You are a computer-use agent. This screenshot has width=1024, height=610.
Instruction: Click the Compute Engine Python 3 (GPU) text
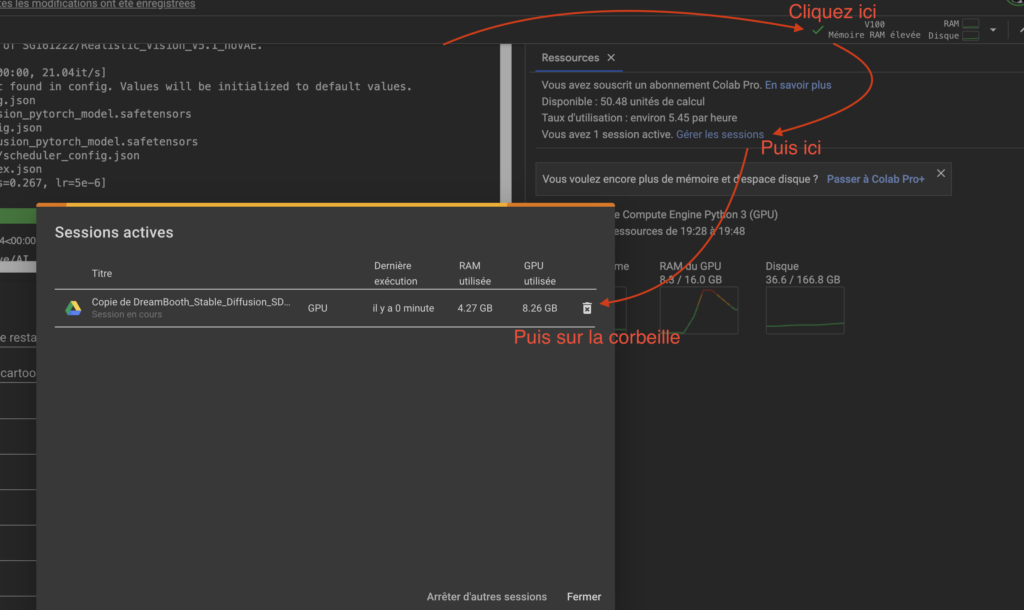696,214
